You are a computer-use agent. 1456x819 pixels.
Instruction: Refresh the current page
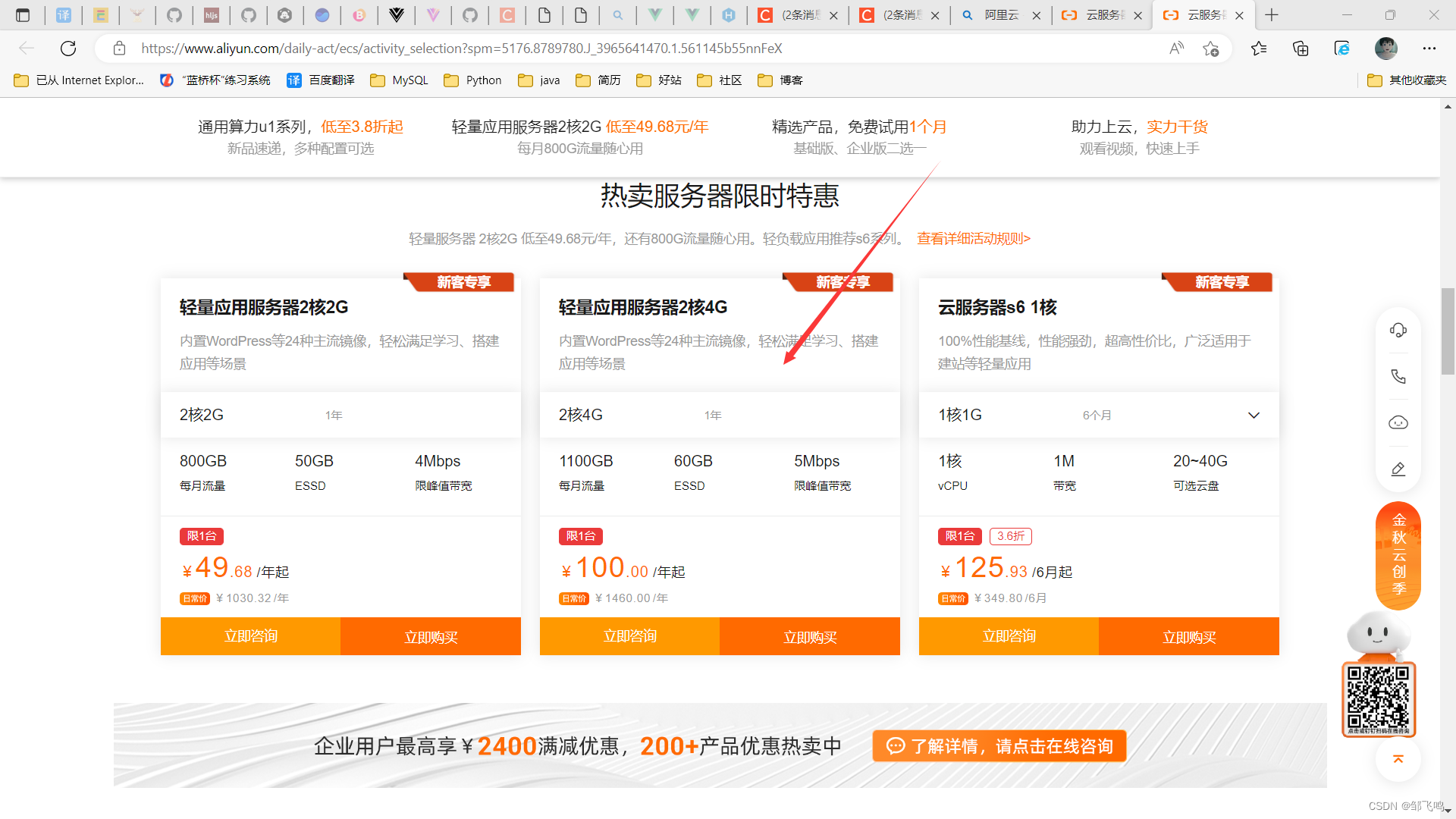click(68, 48)
